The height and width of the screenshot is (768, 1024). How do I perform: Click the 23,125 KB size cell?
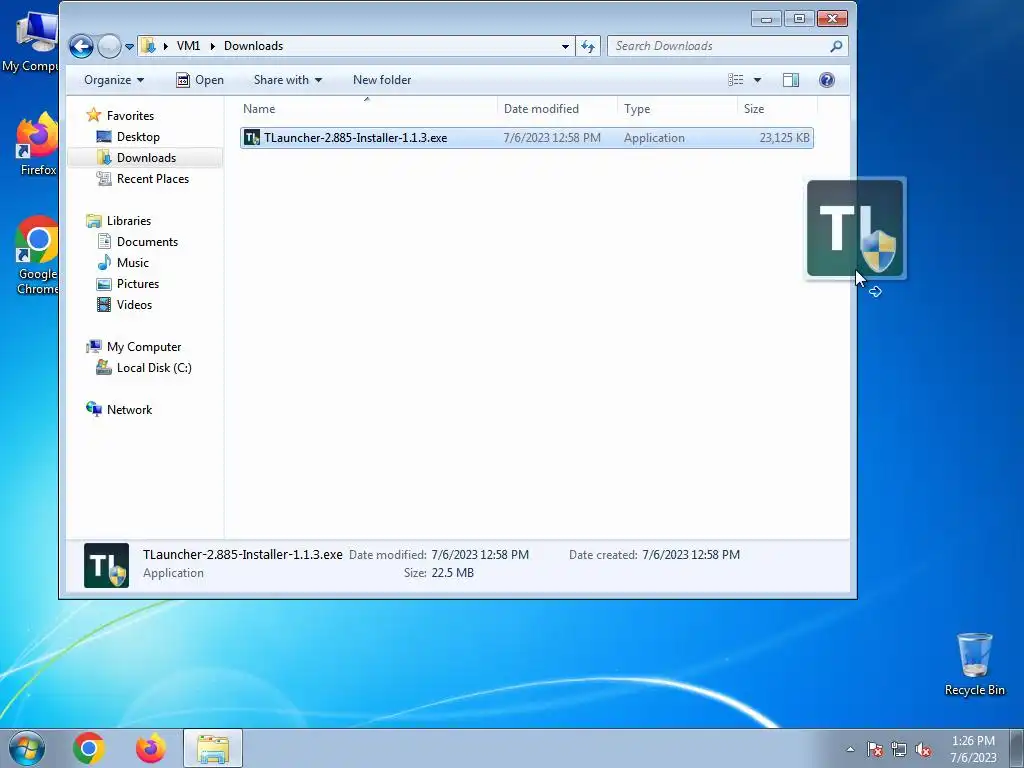pos(784,138)
